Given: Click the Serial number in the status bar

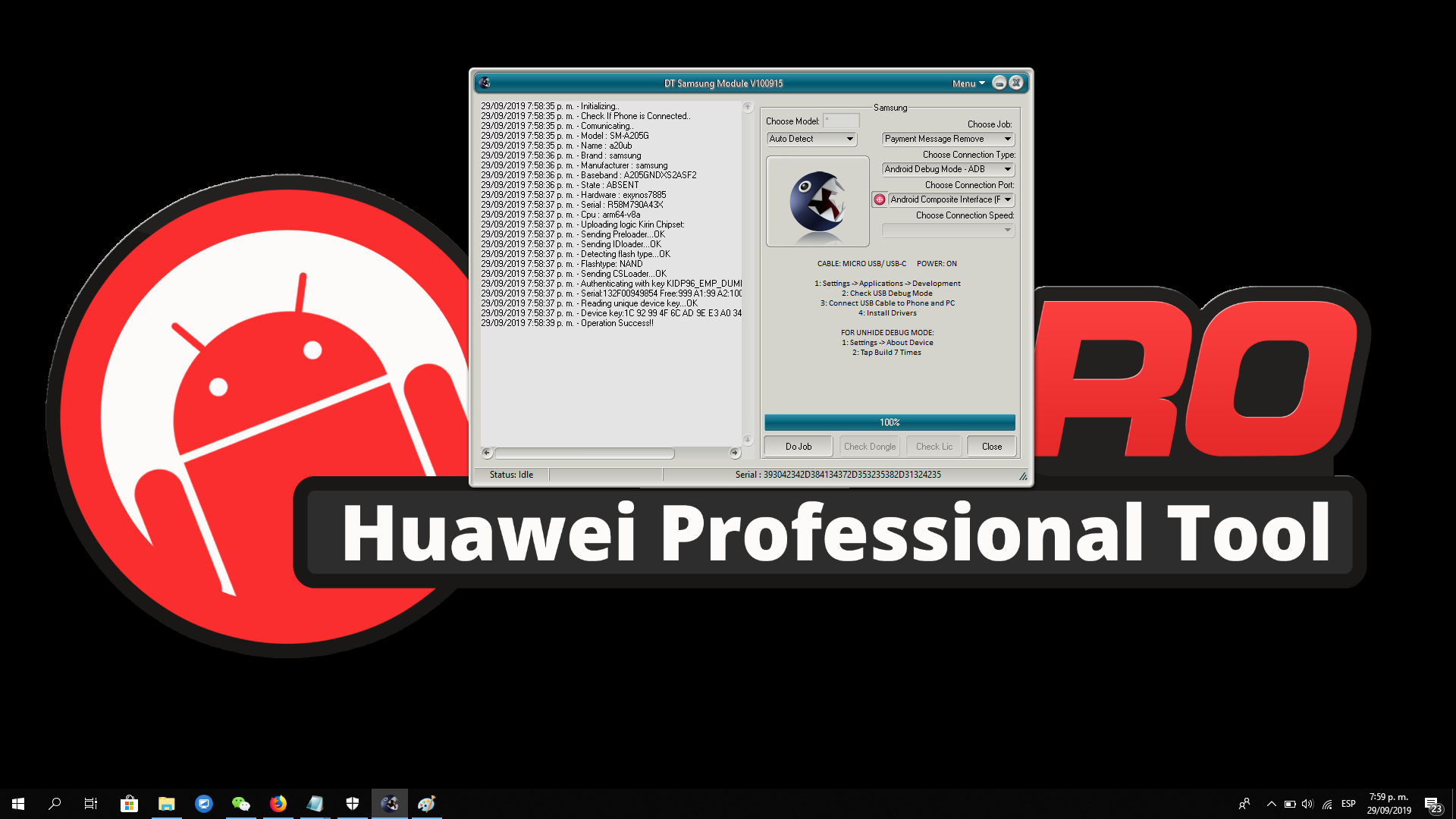Looking at the screenshot, I should (x=838, y=475).
